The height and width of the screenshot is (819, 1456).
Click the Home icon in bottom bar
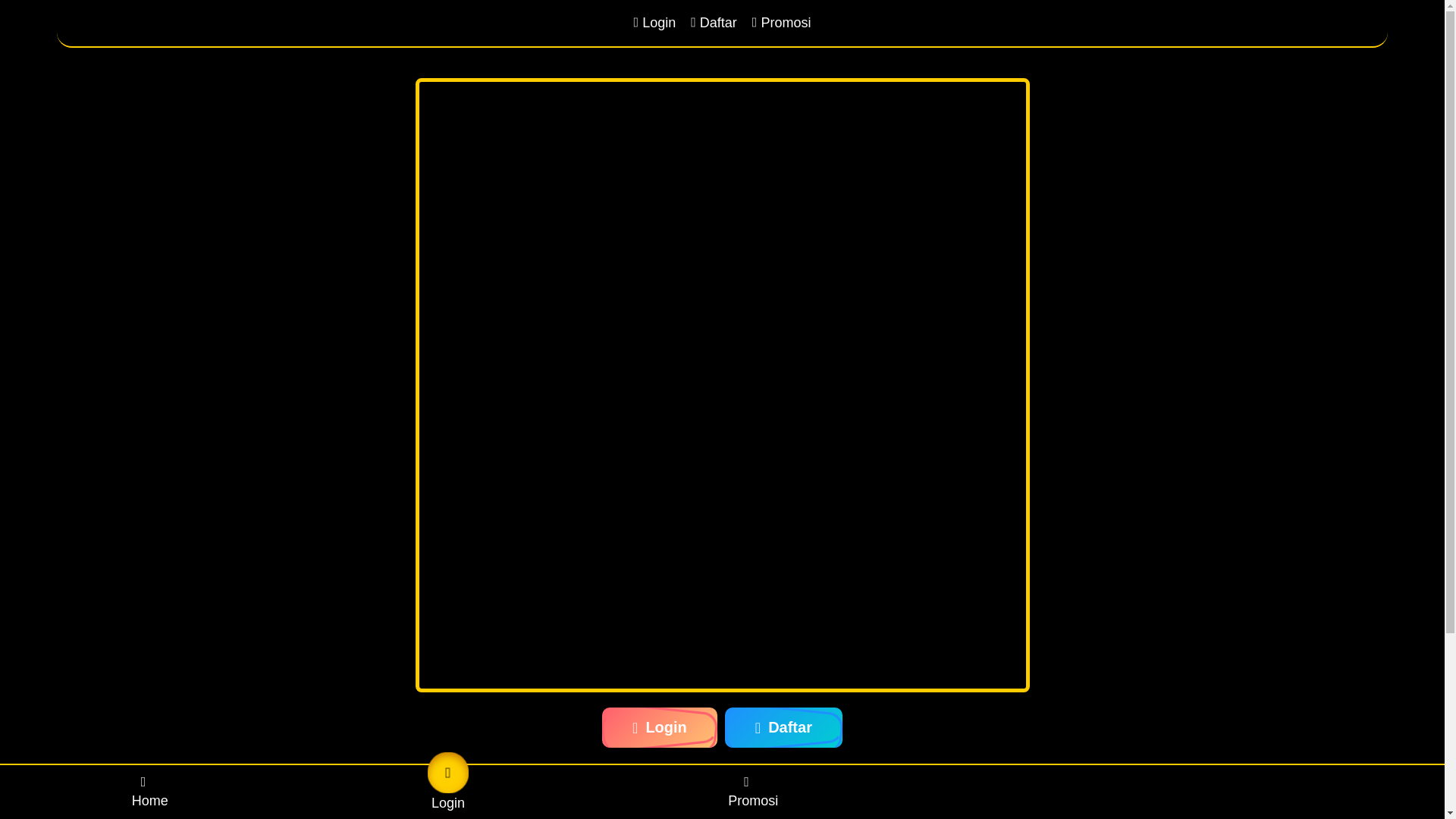coord(143,782)
